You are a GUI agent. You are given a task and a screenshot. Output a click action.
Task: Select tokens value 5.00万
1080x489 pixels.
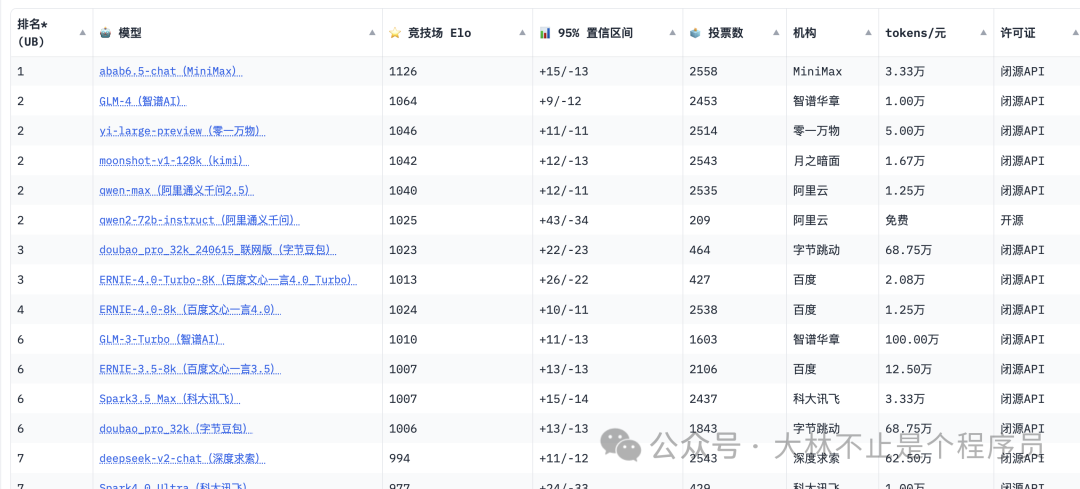(905, 131)
